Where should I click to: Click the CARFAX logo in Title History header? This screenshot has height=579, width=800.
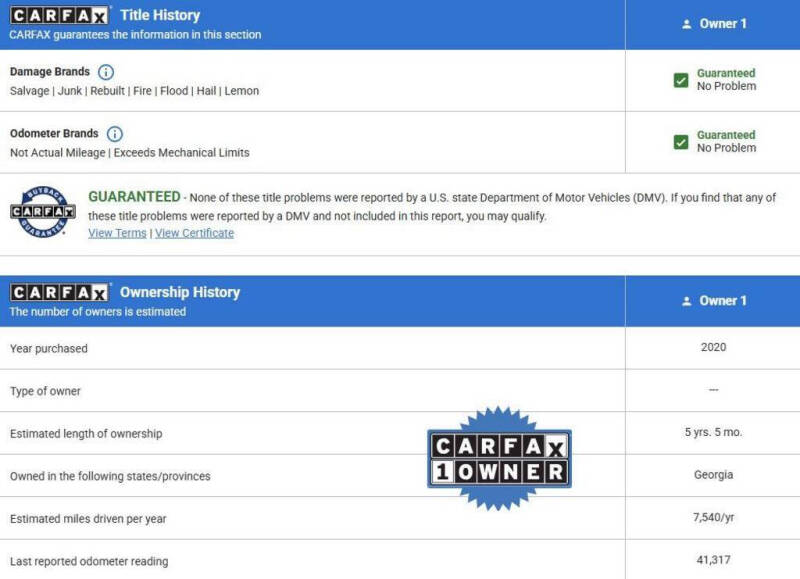click(x=60, y=15)
